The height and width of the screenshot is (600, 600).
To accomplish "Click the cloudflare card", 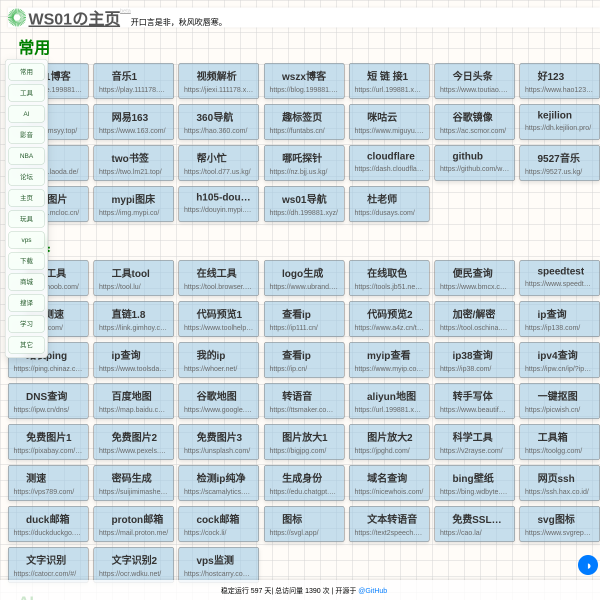I will pyautogui.click(x=389, y=163).
